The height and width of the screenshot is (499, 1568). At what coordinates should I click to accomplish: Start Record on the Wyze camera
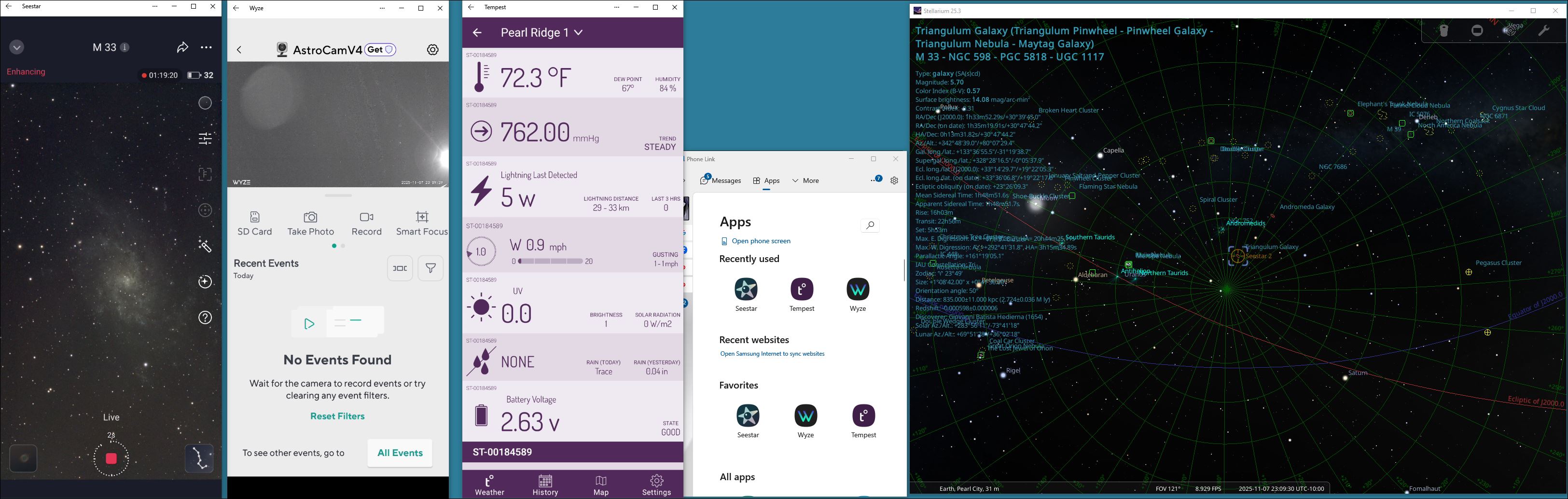click(x=366, y=223)
